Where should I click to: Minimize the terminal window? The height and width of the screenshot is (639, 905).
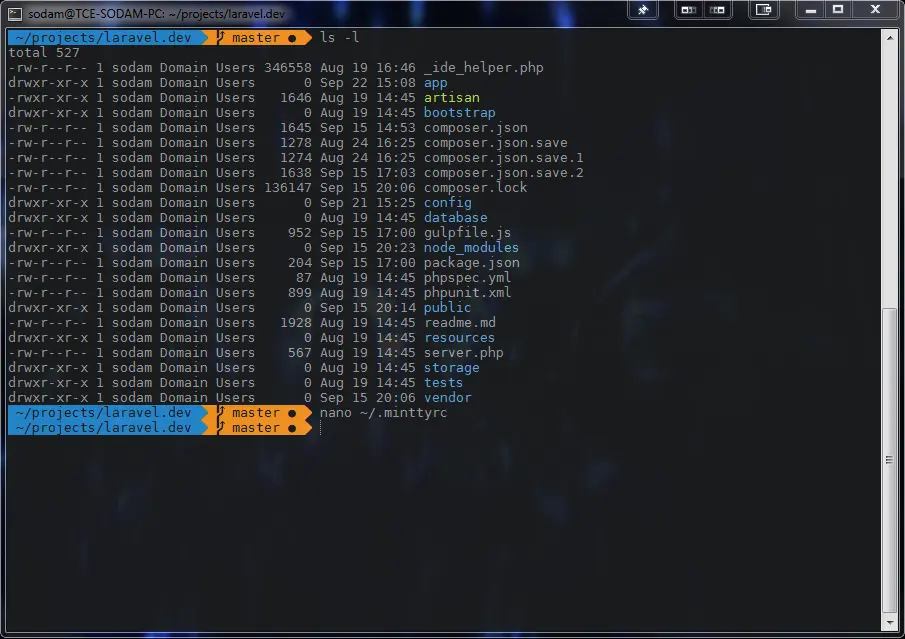point(810,10)
